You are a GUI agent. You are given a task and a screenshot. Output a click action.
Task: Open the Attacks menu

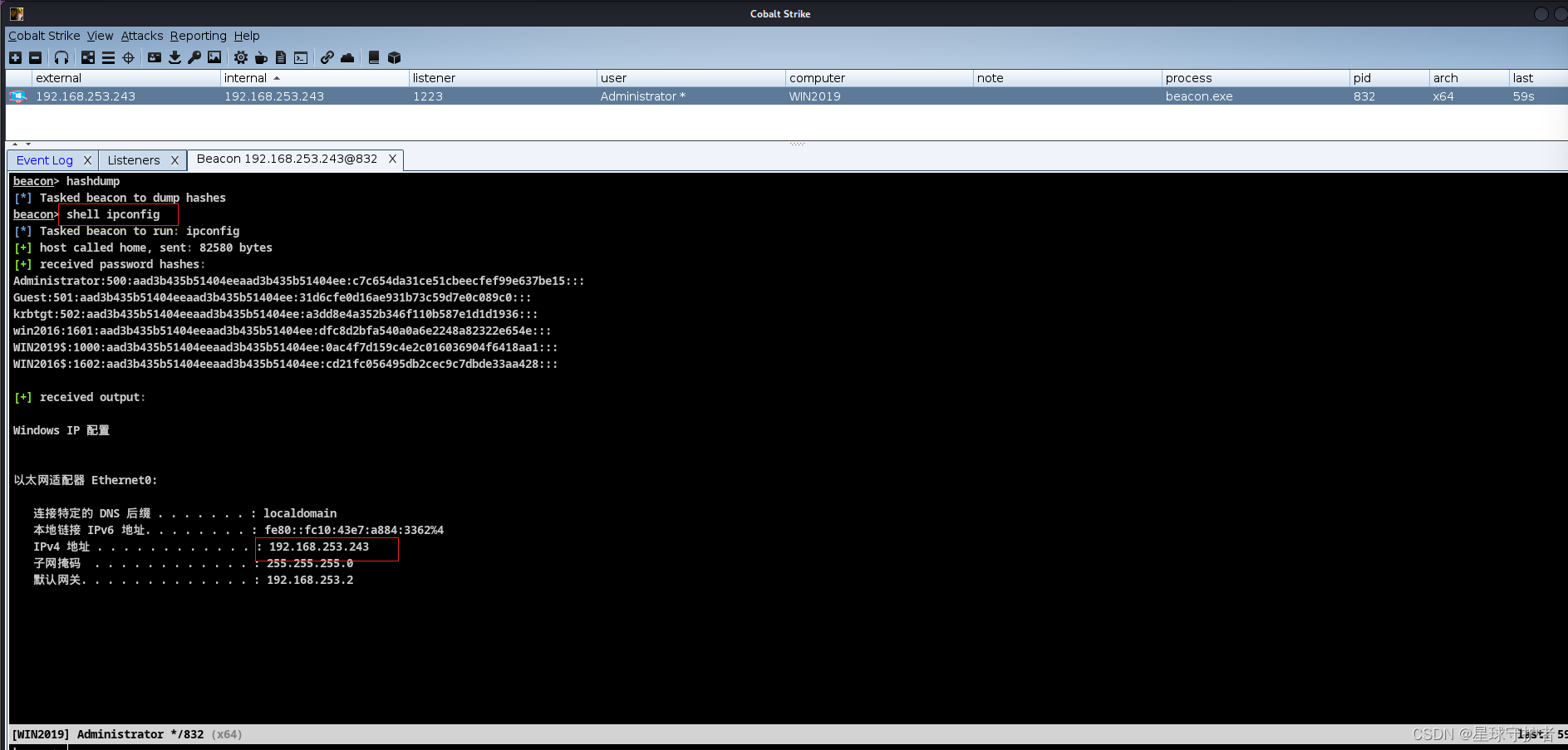point(142,36)
